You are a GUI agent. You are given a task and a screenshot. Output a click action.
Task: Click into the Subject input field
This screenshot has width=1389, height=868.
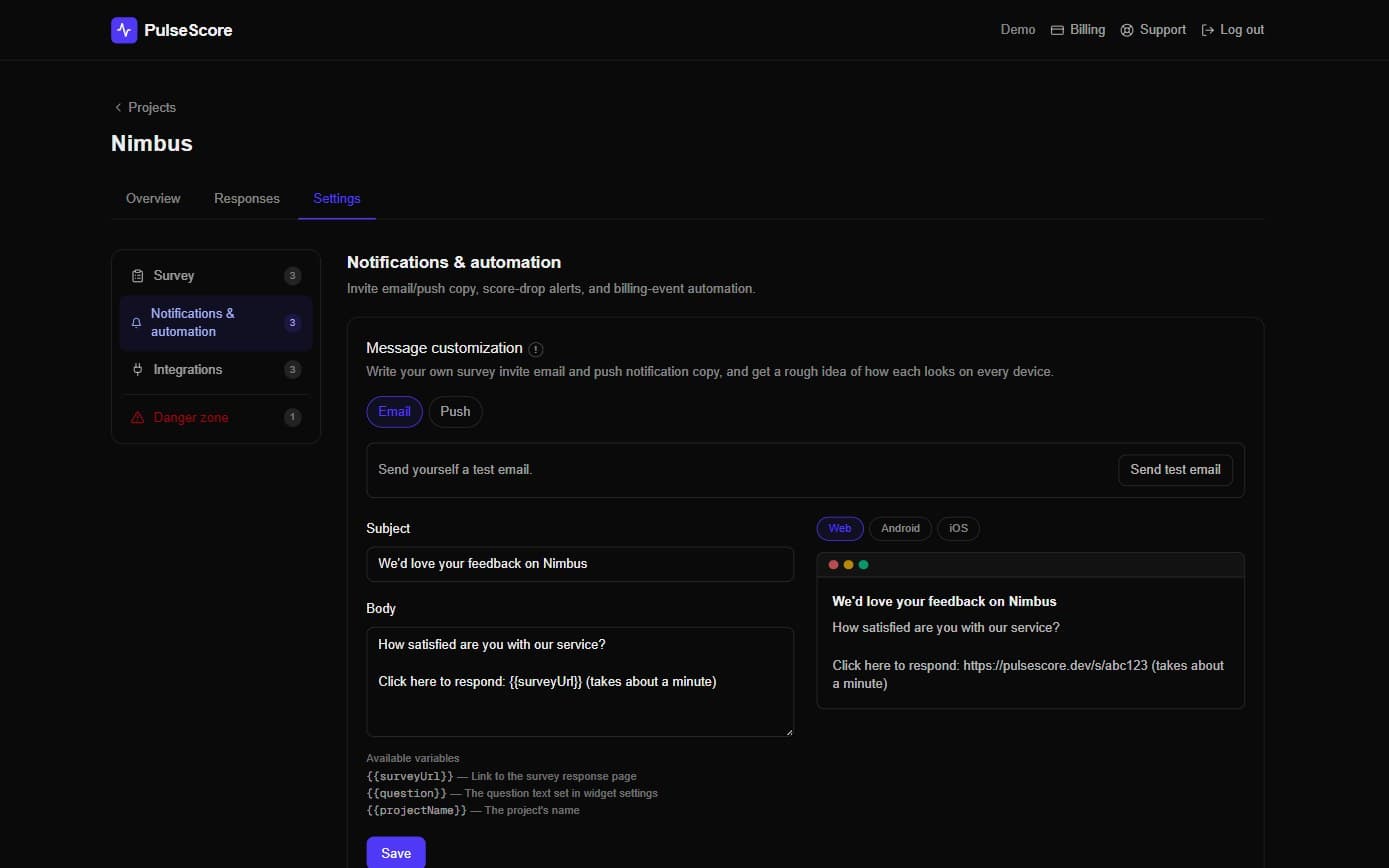pyautogui.click(x=580, y=564)
